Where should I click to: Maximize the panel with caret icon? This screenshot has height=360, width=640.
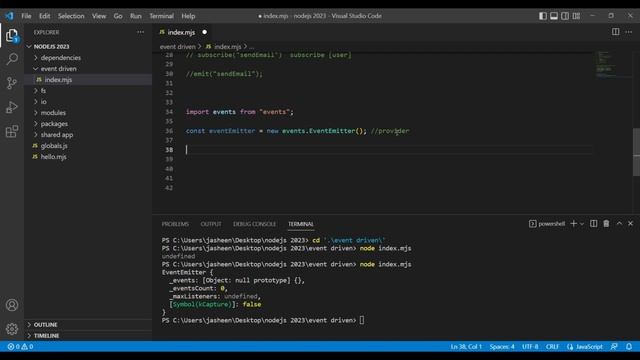[x=619, y=224]
